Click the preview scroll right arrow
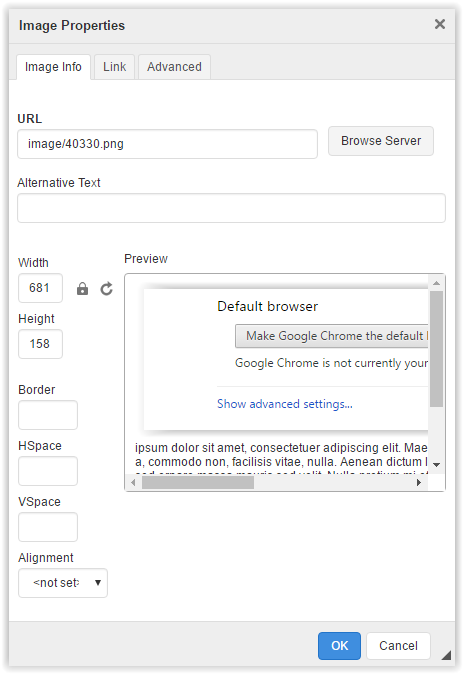463x674 pixels. pos(419,482)
